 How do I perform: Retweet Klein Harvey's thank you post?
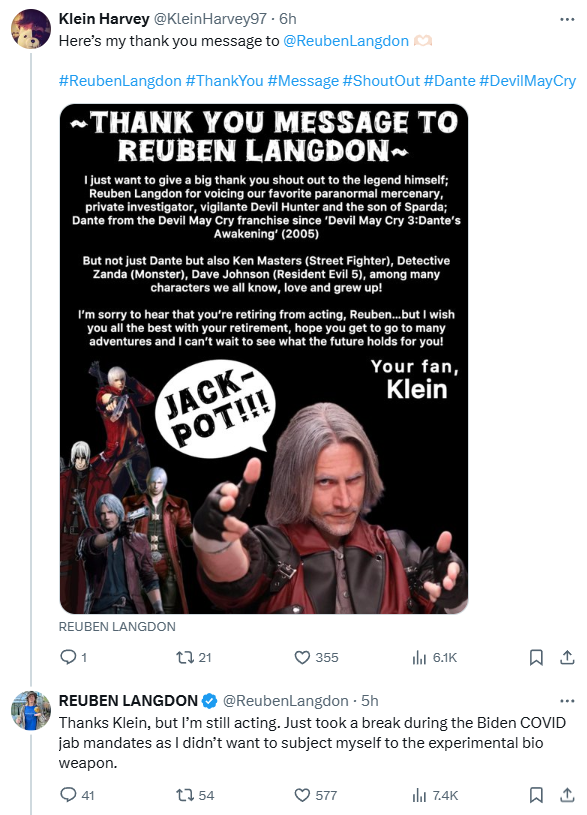click(193, 658)
